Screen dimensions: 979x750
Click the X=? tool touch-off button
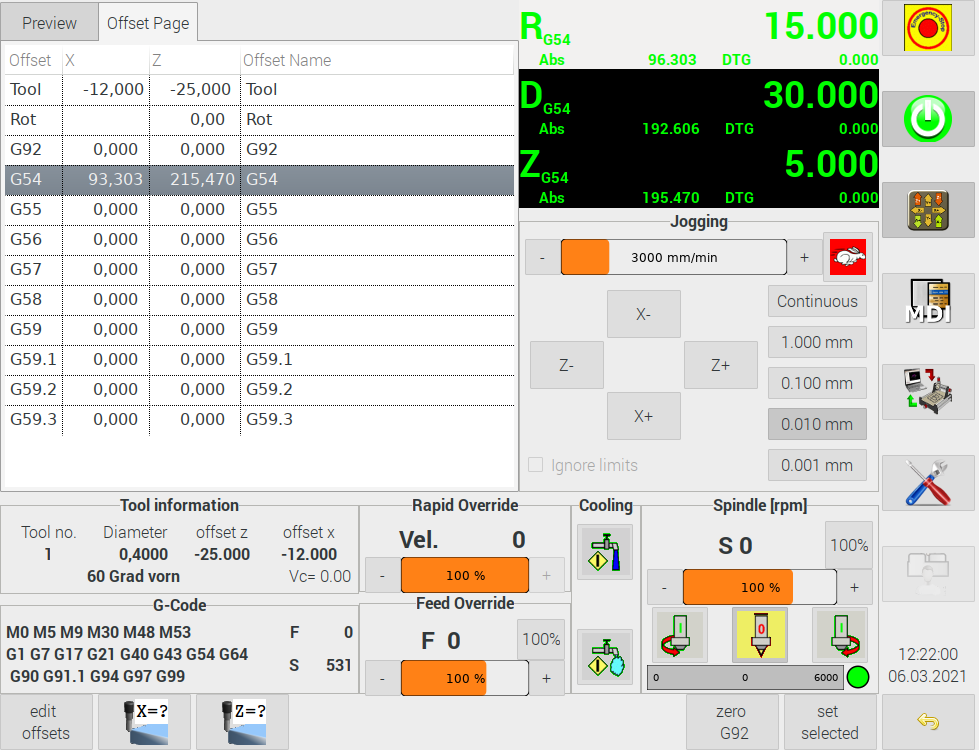point(147,721)
